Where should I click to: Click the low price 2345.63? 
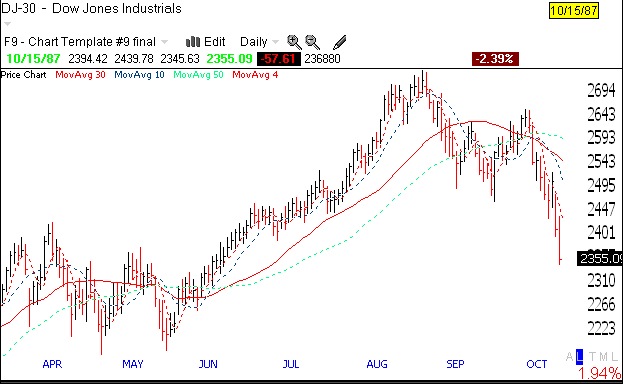coord(180,59)
